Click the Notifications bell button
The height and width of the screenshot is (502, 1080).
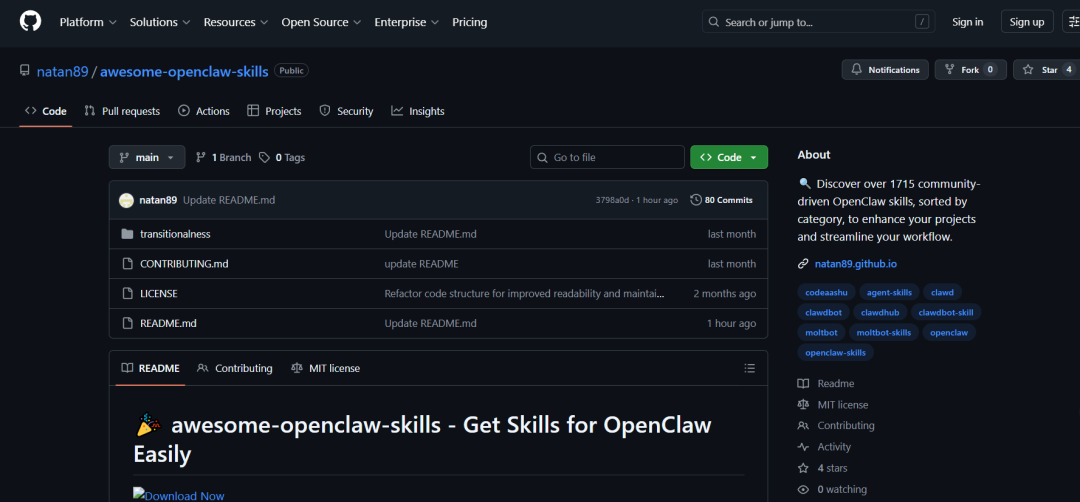(884, 70)
